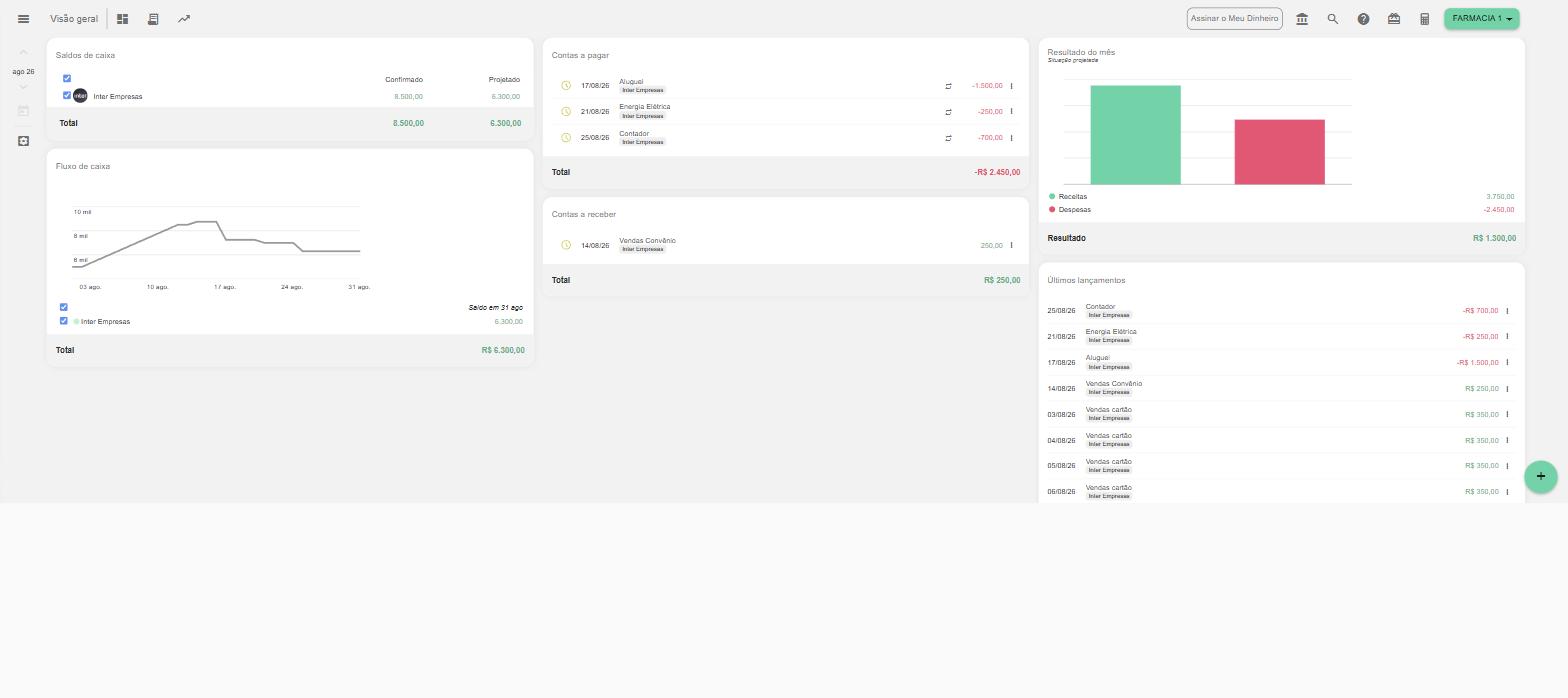The height and width of the screenshot is (698, 1568).
Task: Go to next month with down chevron
Action: (x=23, y=87)
